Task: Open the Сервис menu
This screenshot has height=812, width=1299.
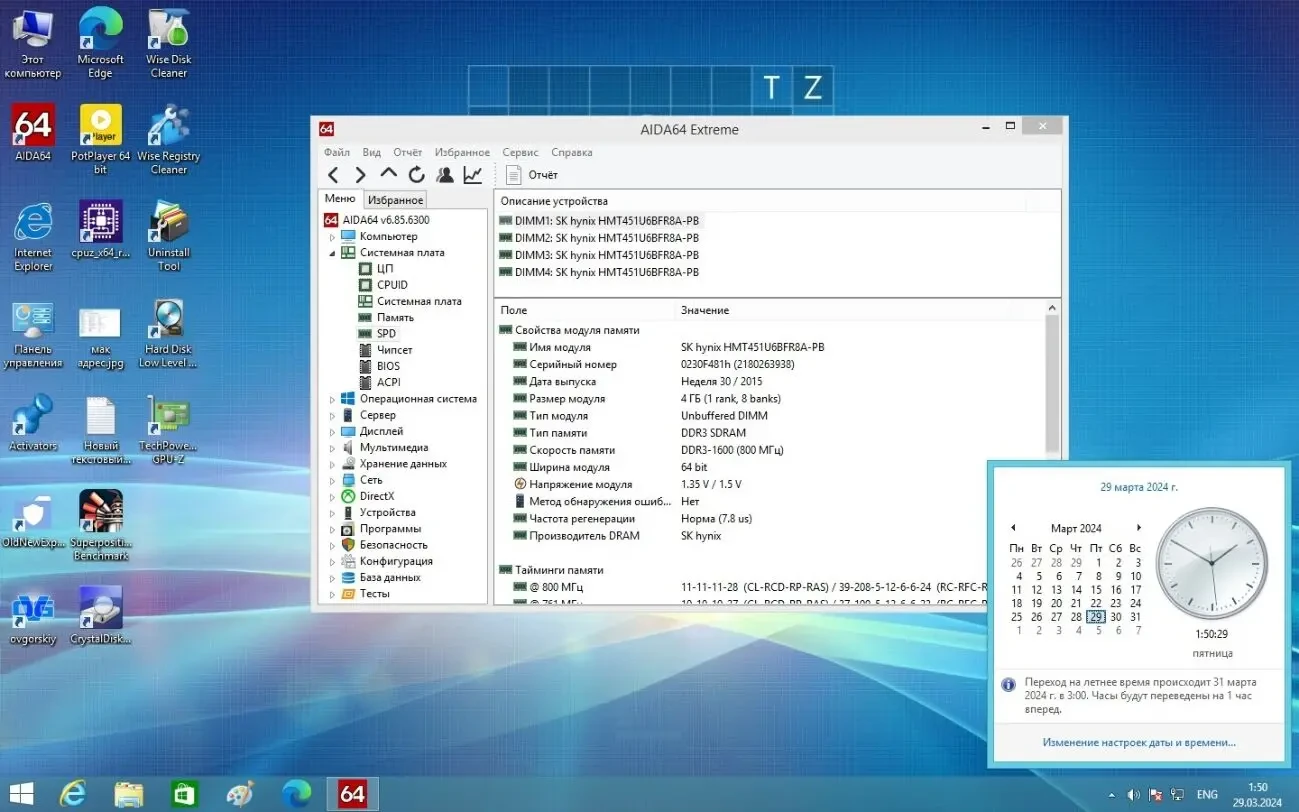Action: point(519,152)
